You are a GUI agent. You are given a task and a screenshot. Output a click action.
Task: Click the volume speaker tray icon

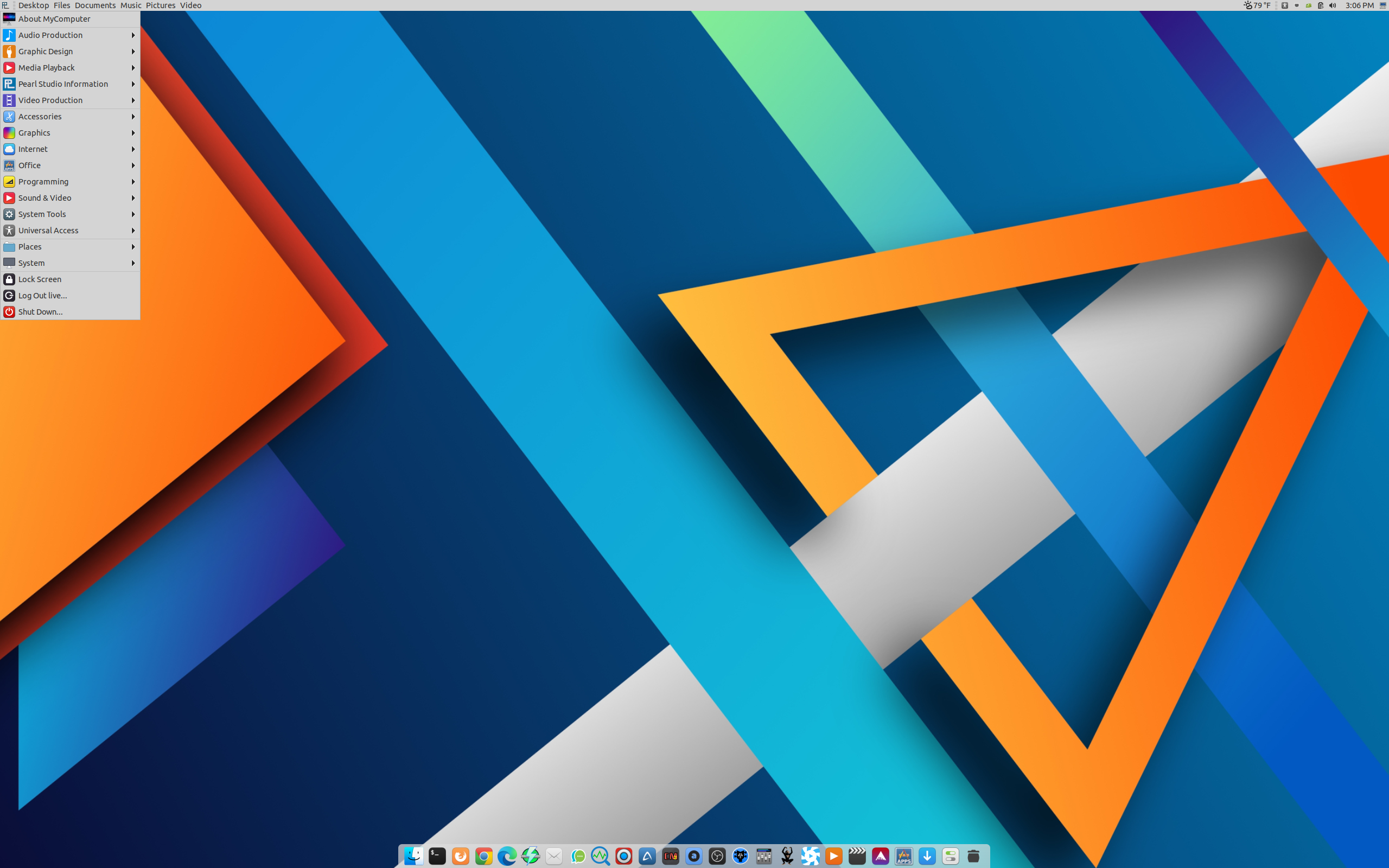(1333, 5)
